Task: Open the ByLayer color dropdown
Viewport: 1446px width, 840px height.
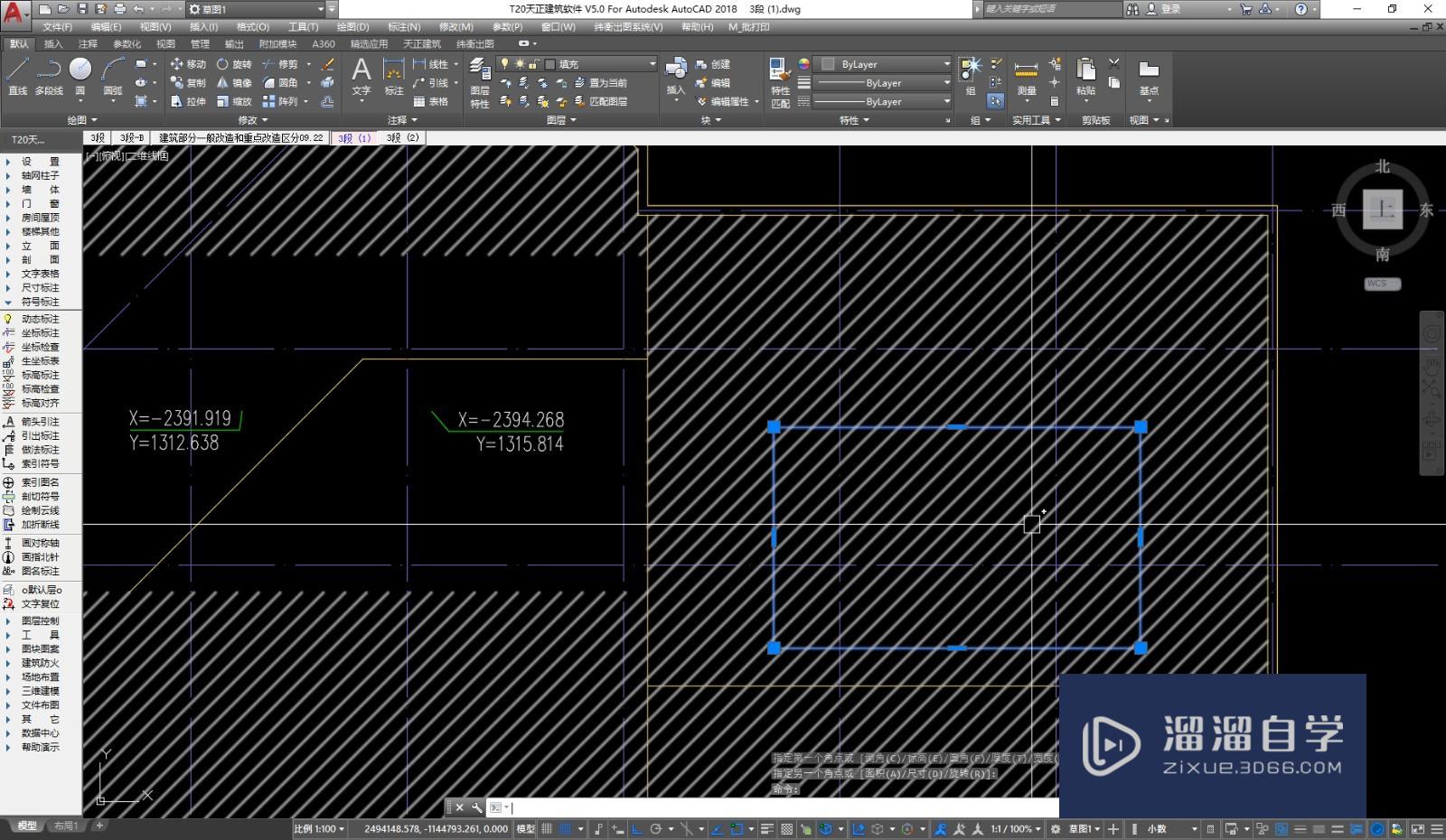Action: click(883, 64)
